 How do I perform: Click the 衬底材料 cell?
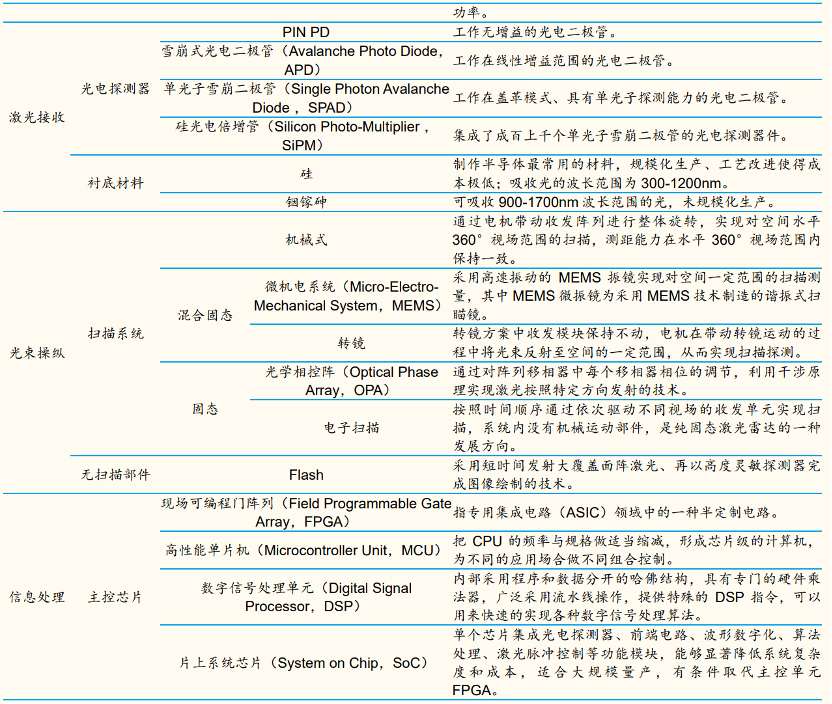[x=116, y=183]
